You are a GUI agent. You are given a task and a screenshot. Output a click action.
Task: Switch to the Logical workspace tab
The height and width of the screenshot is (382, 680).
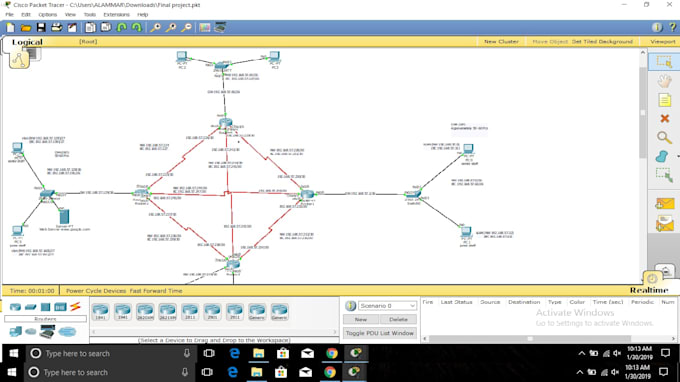pos(27,42)
